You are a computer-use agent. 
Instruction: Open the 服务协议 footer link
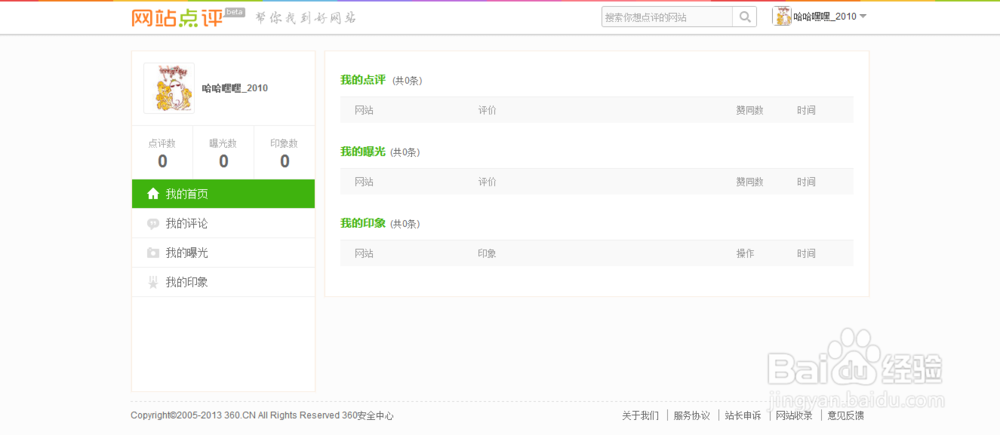pyautogui.click(x=692, y=416)
